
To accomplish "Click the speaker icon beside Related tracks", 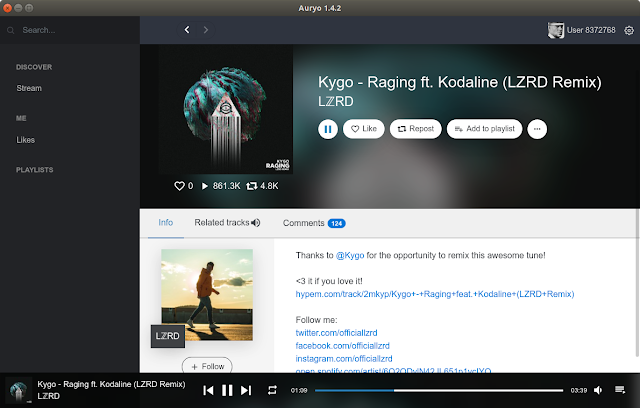I will coord(256,223).
